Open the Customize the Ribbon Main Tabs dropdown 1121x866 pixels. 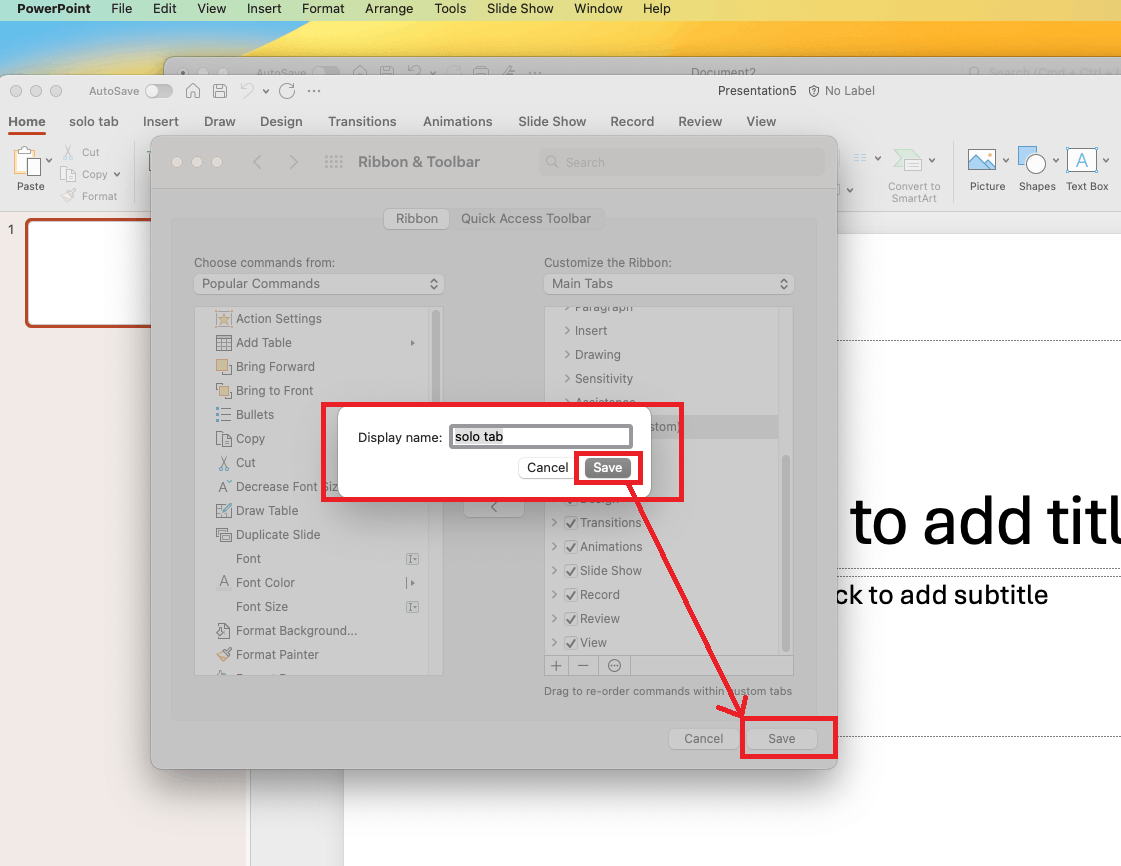pos(668,284)
